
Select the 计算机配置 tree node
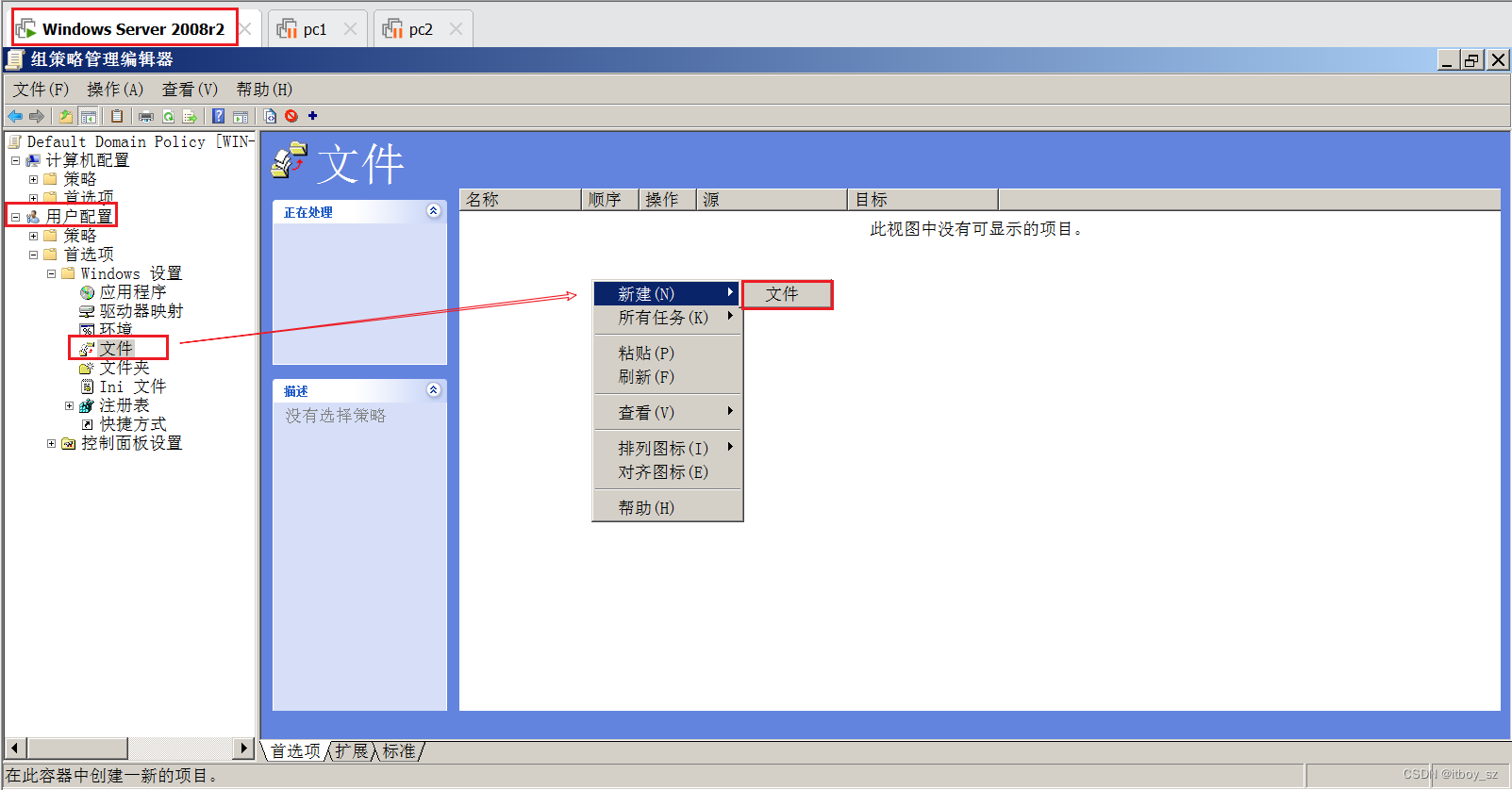pos(88,160)
